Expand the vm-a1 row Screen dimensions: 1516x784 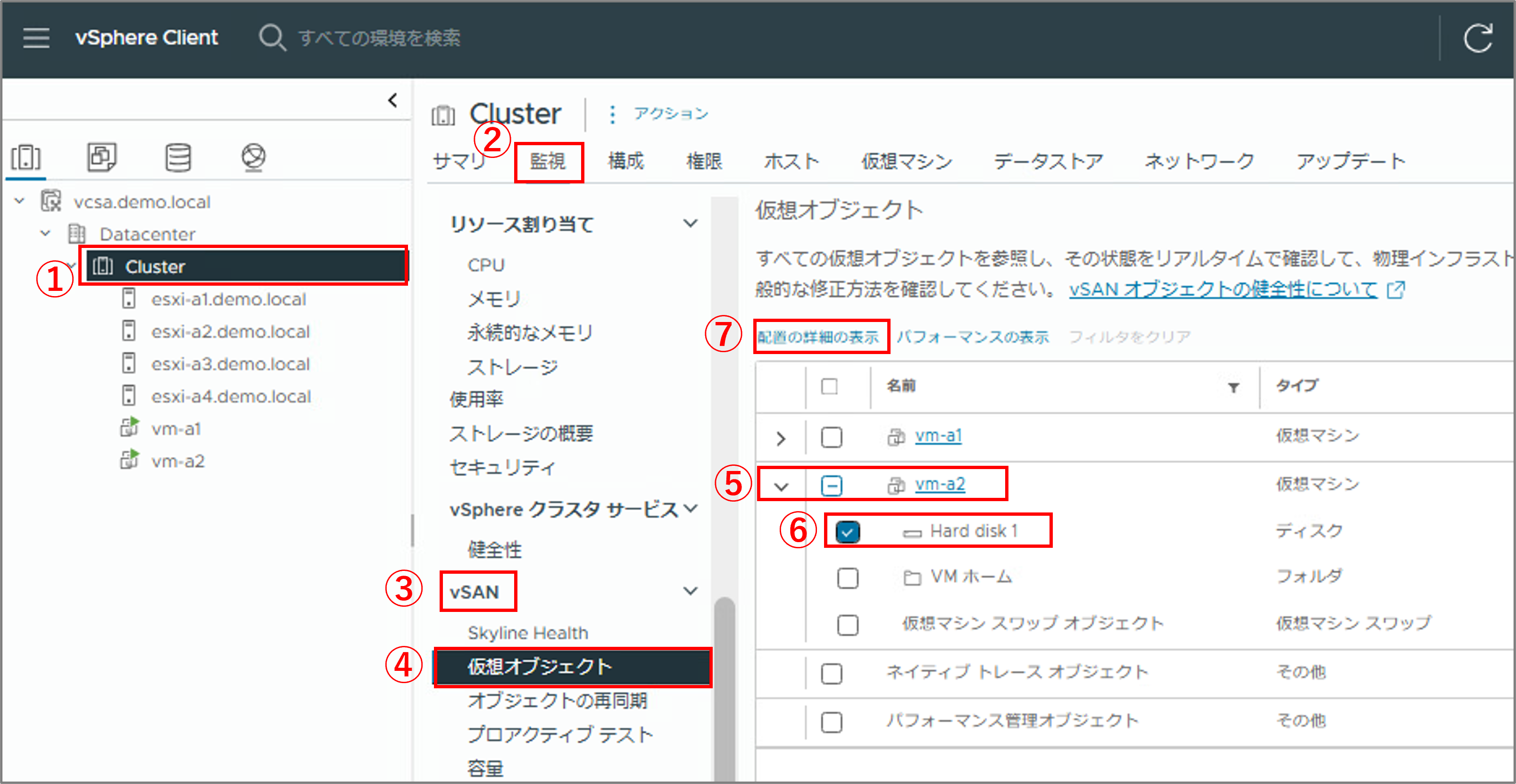pos(781,438)
